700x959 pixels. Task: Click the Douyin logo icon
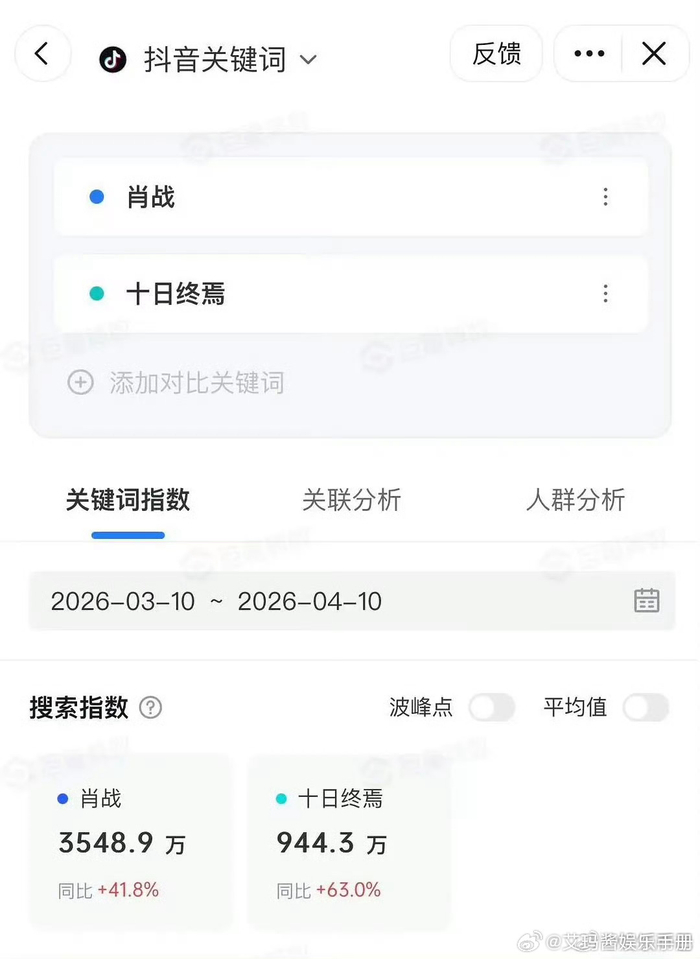point(113,59)
